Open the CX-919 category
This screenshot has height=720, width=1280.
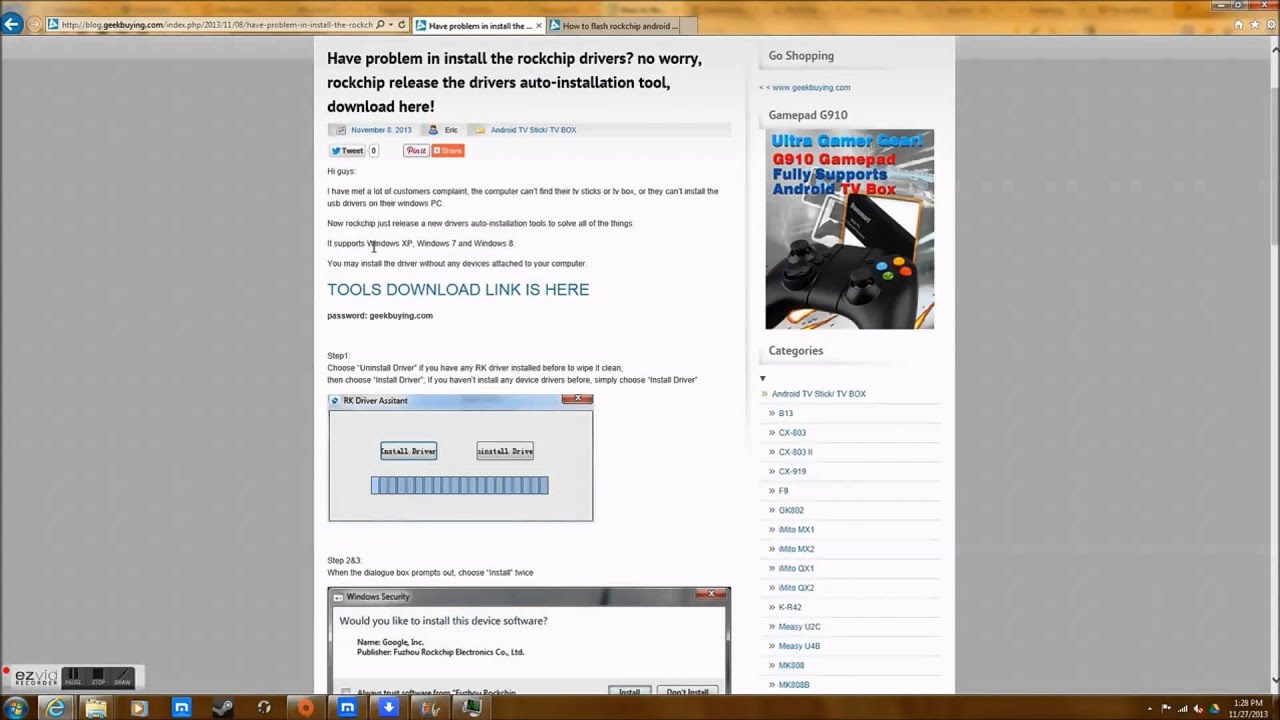tap(792, 471)
